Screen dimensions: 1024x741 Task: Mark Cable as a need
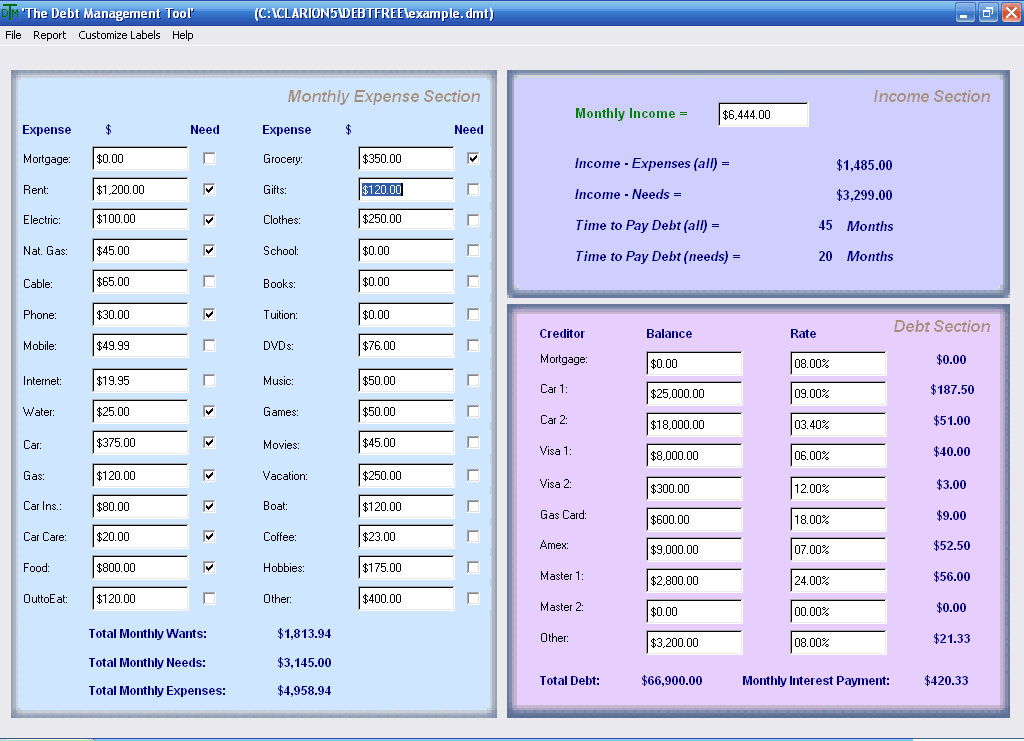209,281
